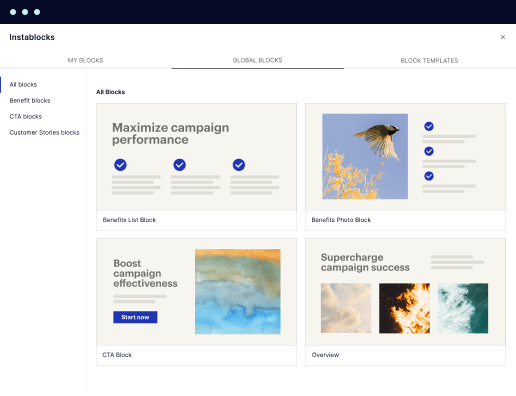The height and width of the screenshot is (396, 516).
Task: Click the watercolor image in CTA Block
Action: click(238, 292)
